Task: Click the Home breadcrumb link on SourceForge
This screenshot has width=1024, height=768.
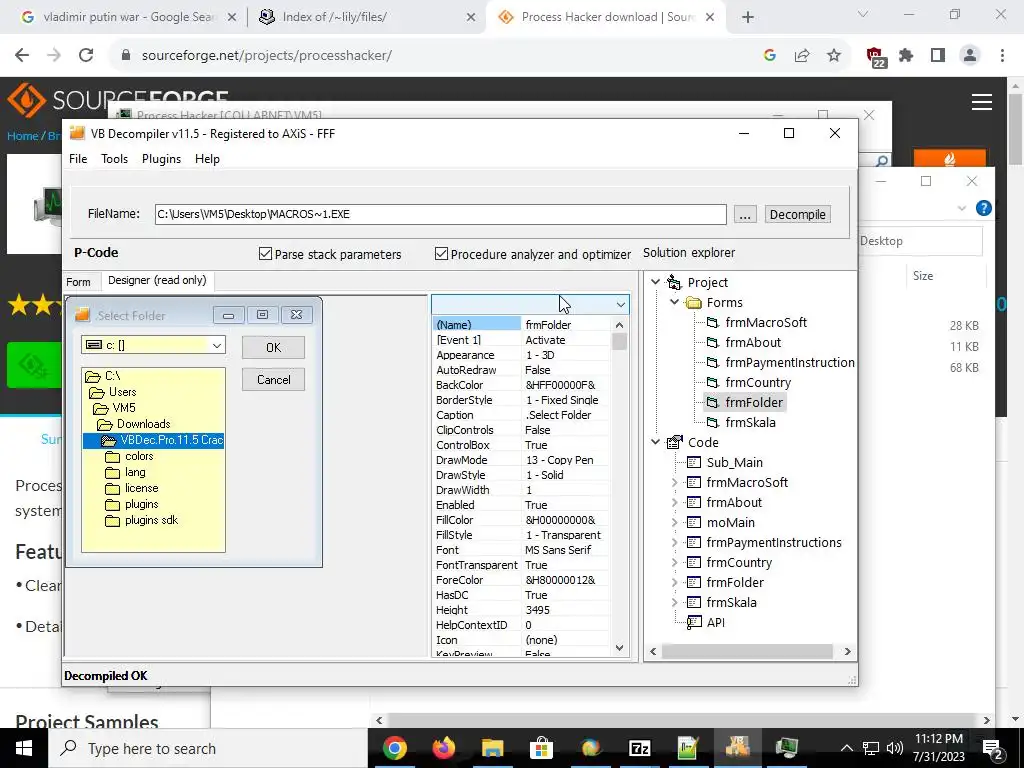Action: pyautogui.click(x=22, y=136)
